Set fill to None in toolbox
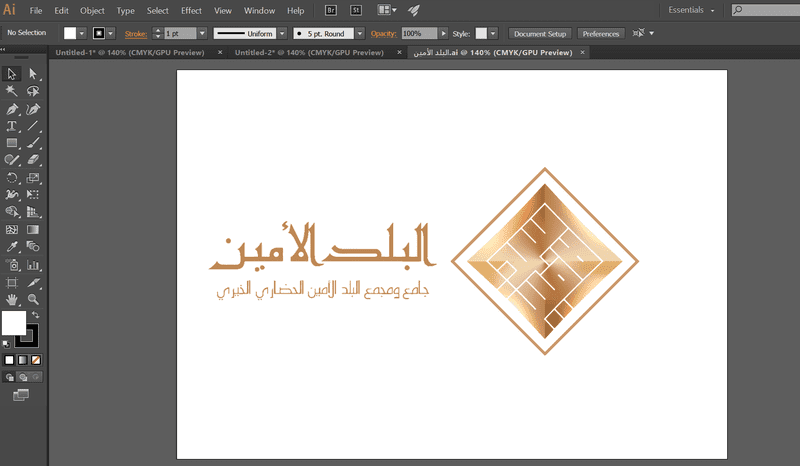This screenshot has height=466, width=800. pos(36,359)
